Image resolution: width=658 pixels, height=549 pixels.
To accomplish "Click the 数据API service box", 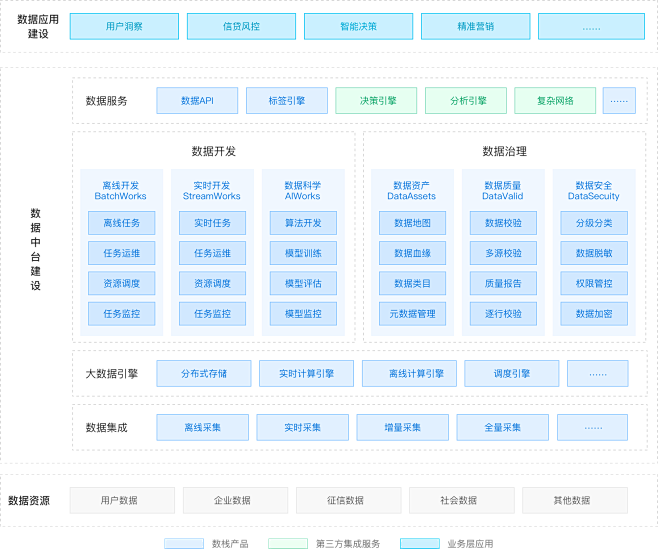I will [197, 101].
